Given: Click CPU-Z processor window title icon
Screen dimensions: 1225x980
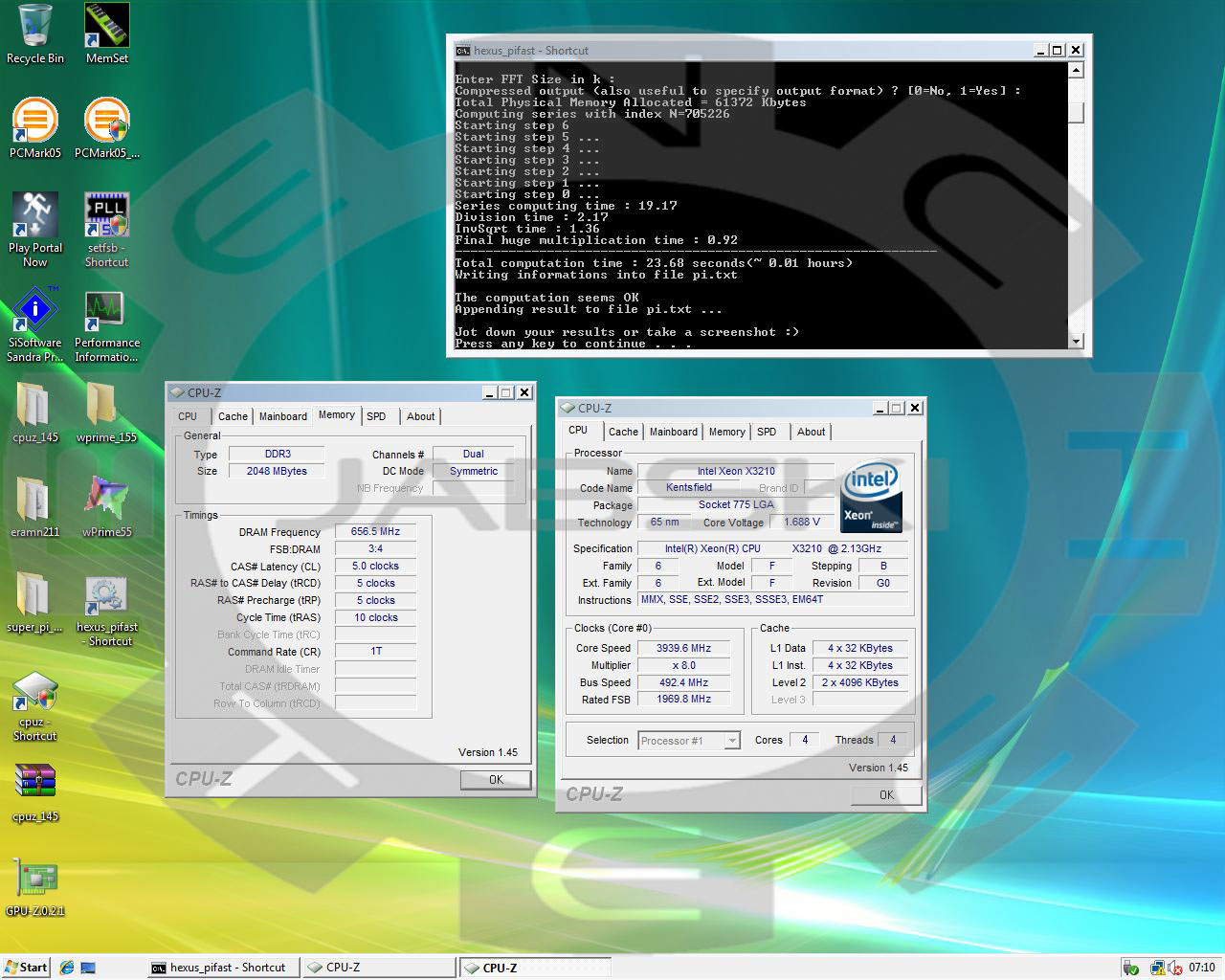Looking at the screenshot, I should point(568,408).
